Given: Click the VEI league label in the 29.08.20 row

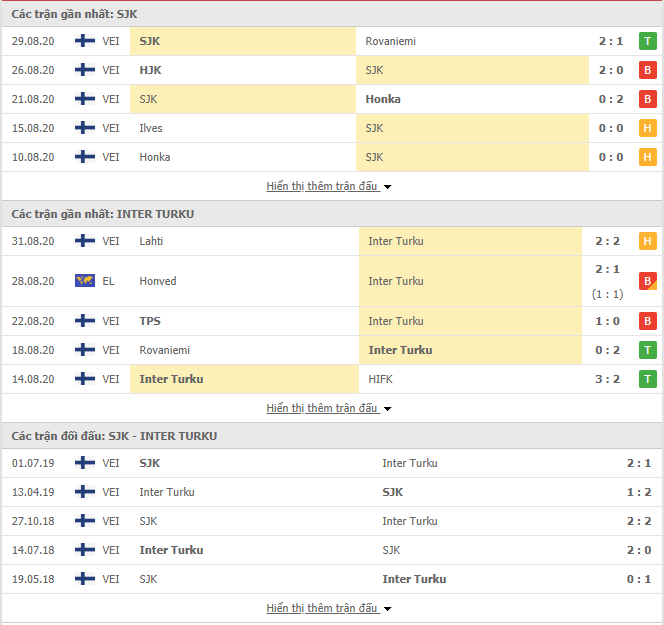Looking at the screenshot, I should [x=111, y=41].
